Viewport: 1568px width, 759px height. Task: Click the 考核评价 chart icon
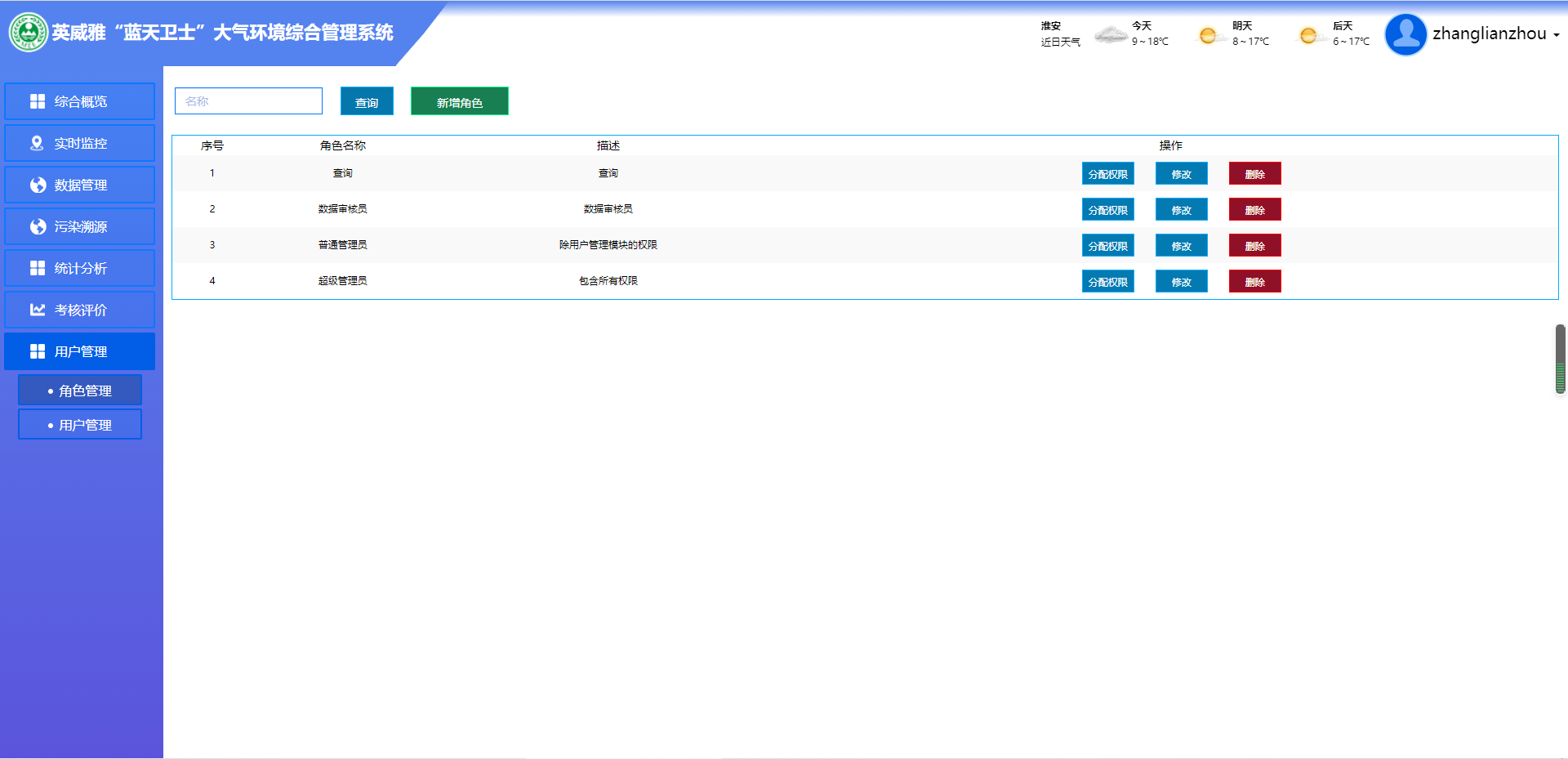tap(38, 310)
